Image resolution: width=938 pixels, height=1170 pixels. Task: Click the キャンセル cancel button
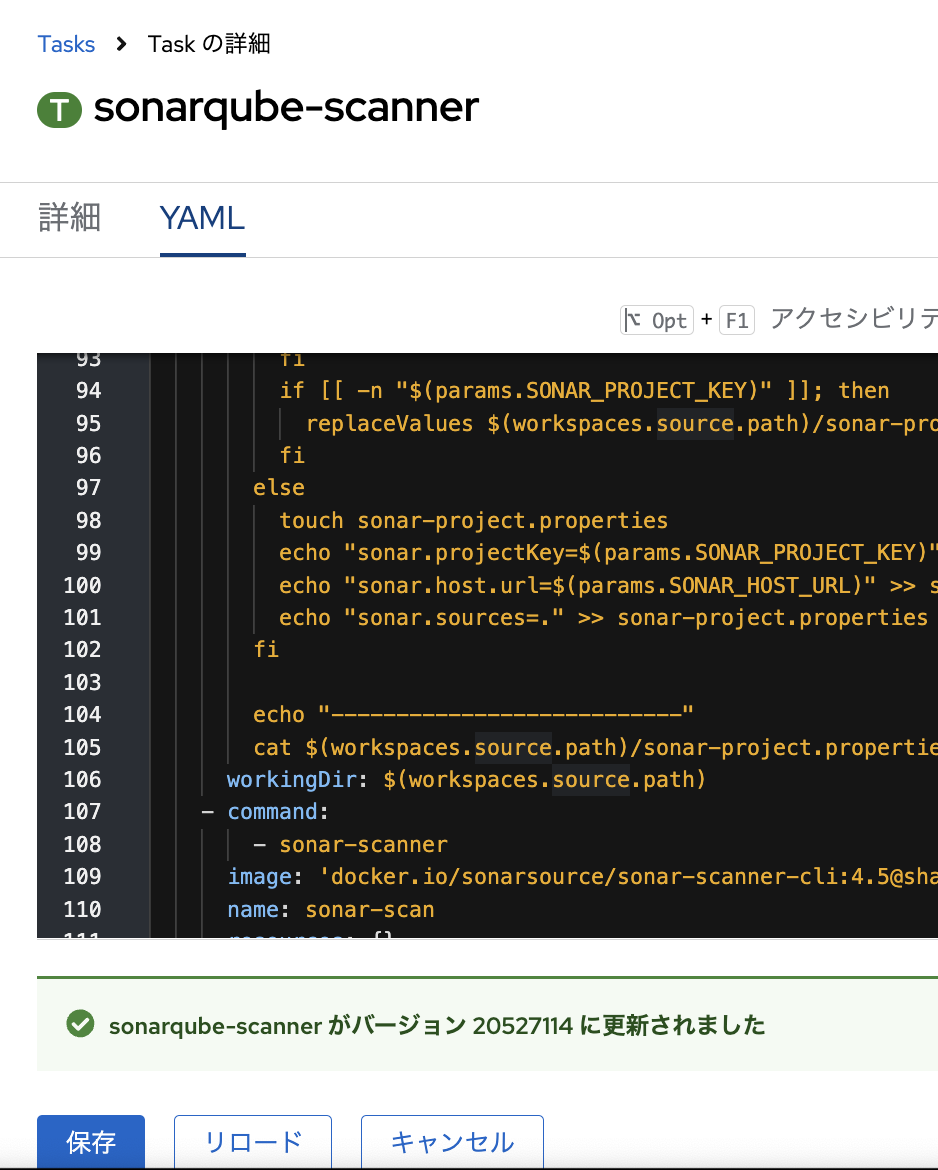point(452,1142)
